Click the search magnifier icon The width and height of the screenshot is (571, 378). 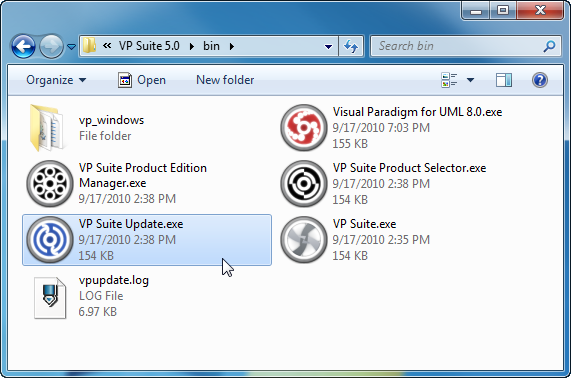coord(549,46)
